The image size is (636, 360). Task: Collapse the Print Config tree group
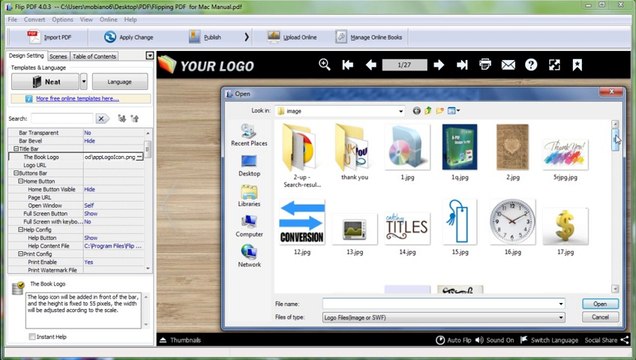[20, 254]
